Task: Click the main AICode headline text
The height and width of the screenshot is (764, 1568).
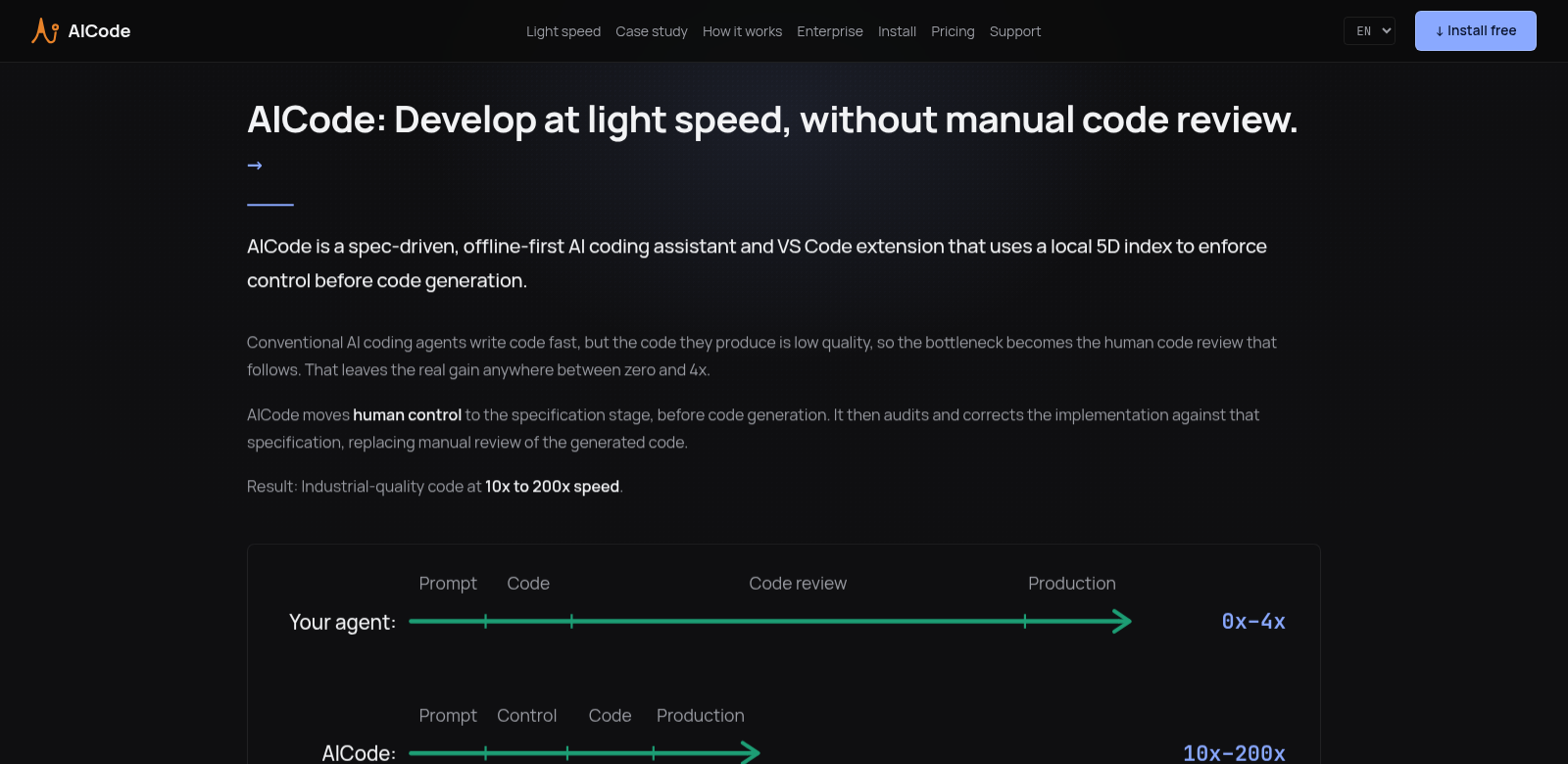Action: coord(772,119)
